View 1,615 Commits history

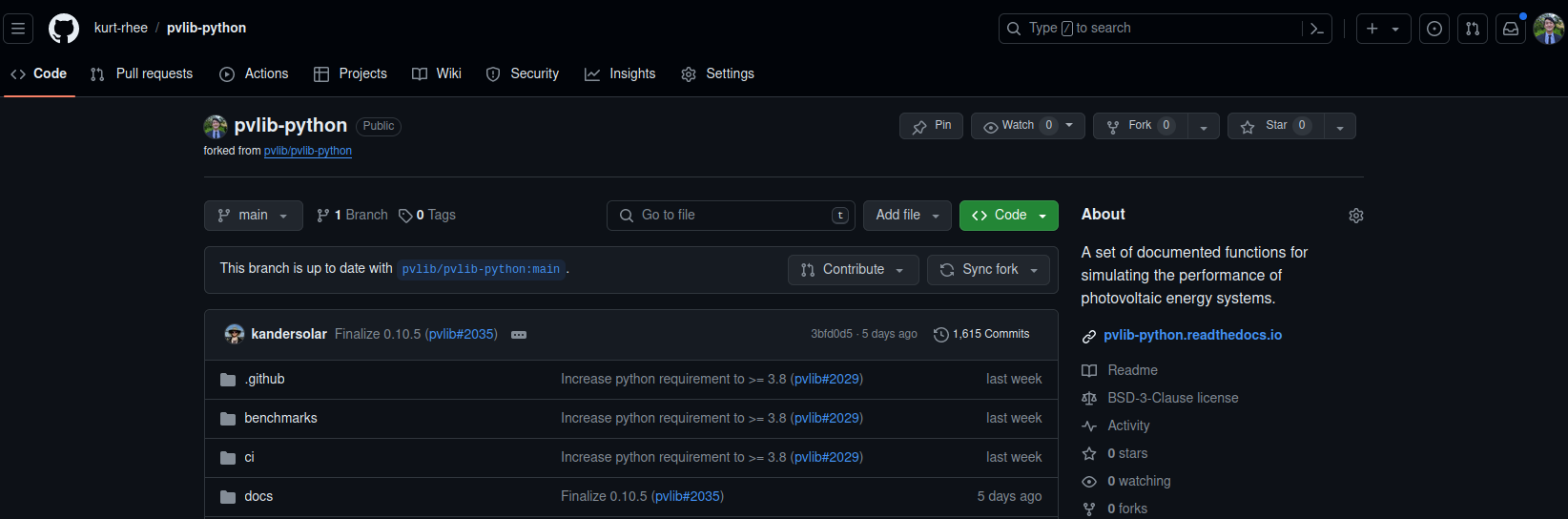[x=981, y=334]
